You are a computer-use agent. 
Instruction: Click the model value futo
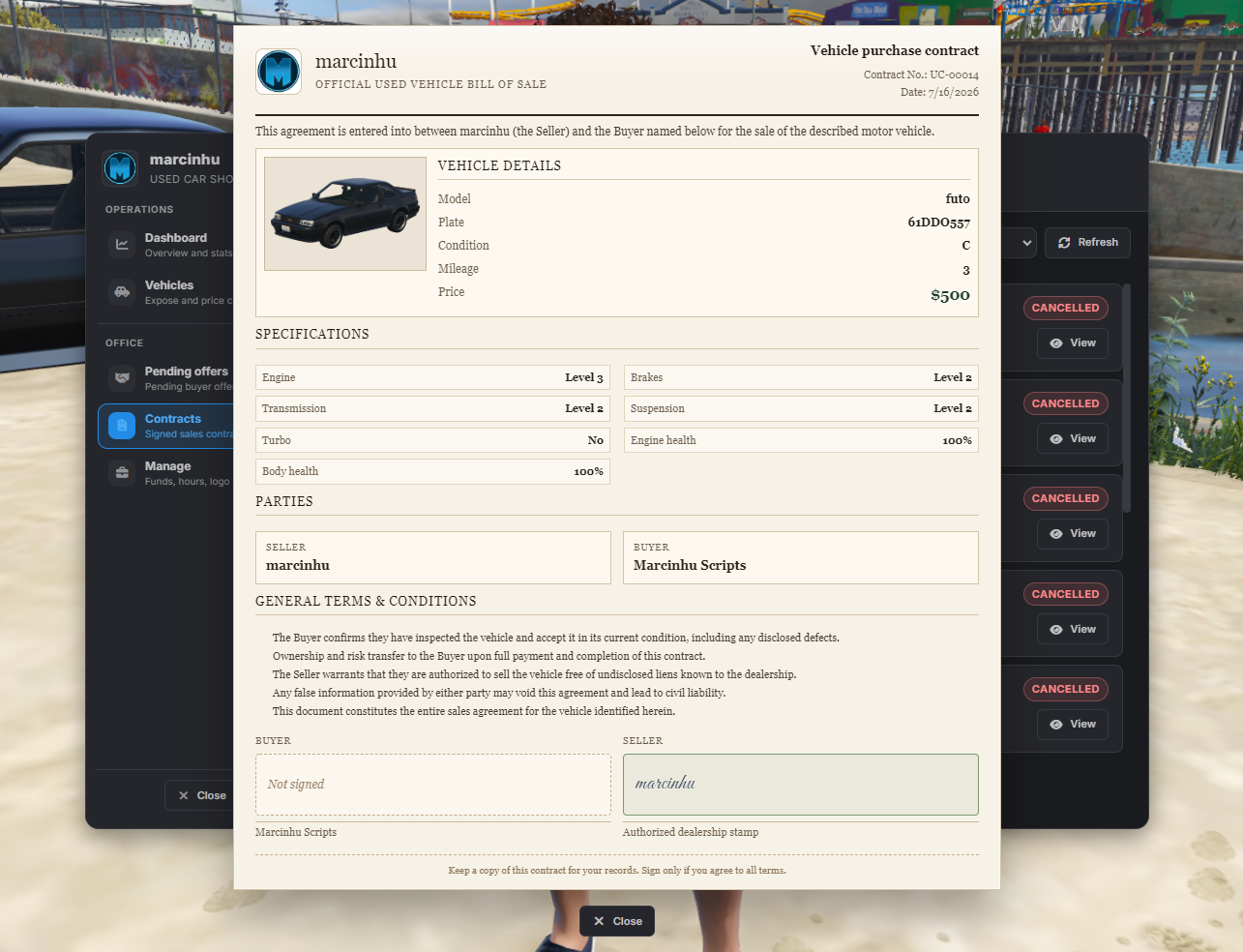pos(958,198)
